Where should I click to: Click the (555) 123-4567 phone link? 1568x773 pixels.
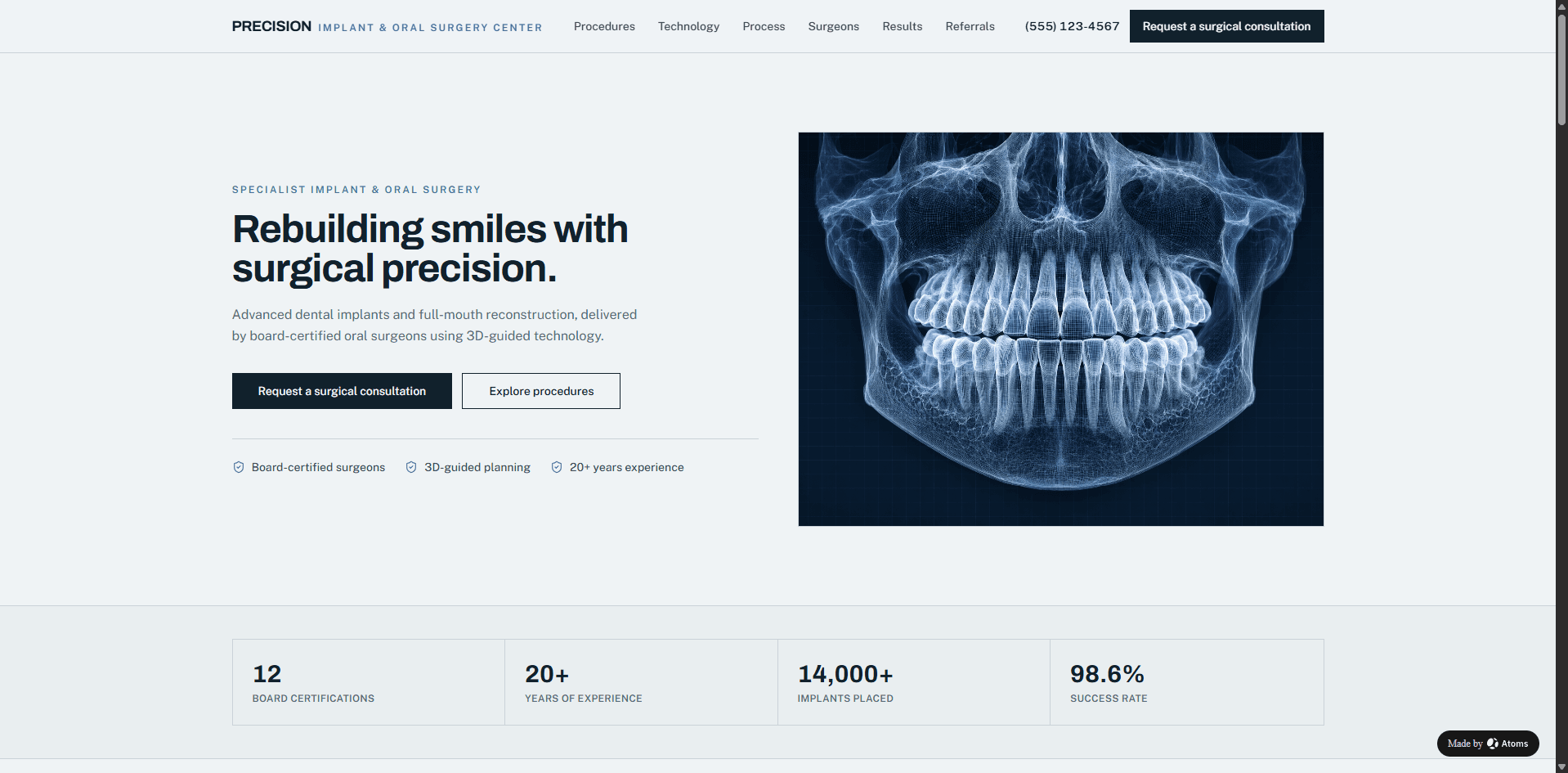[1072, 26]
